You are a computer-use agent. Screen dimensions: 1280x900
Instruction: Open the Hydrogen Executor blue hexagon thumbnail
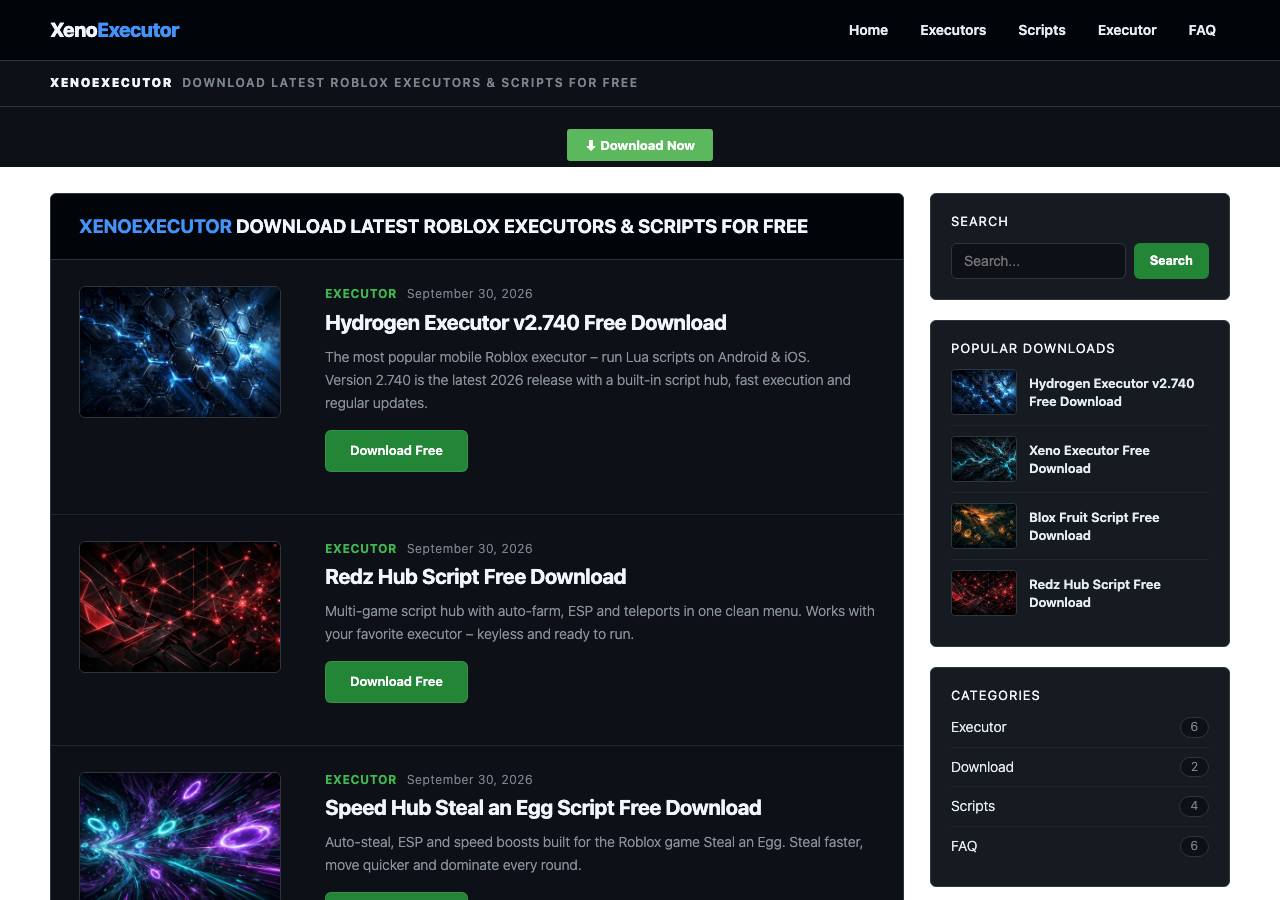pos(180,352)
